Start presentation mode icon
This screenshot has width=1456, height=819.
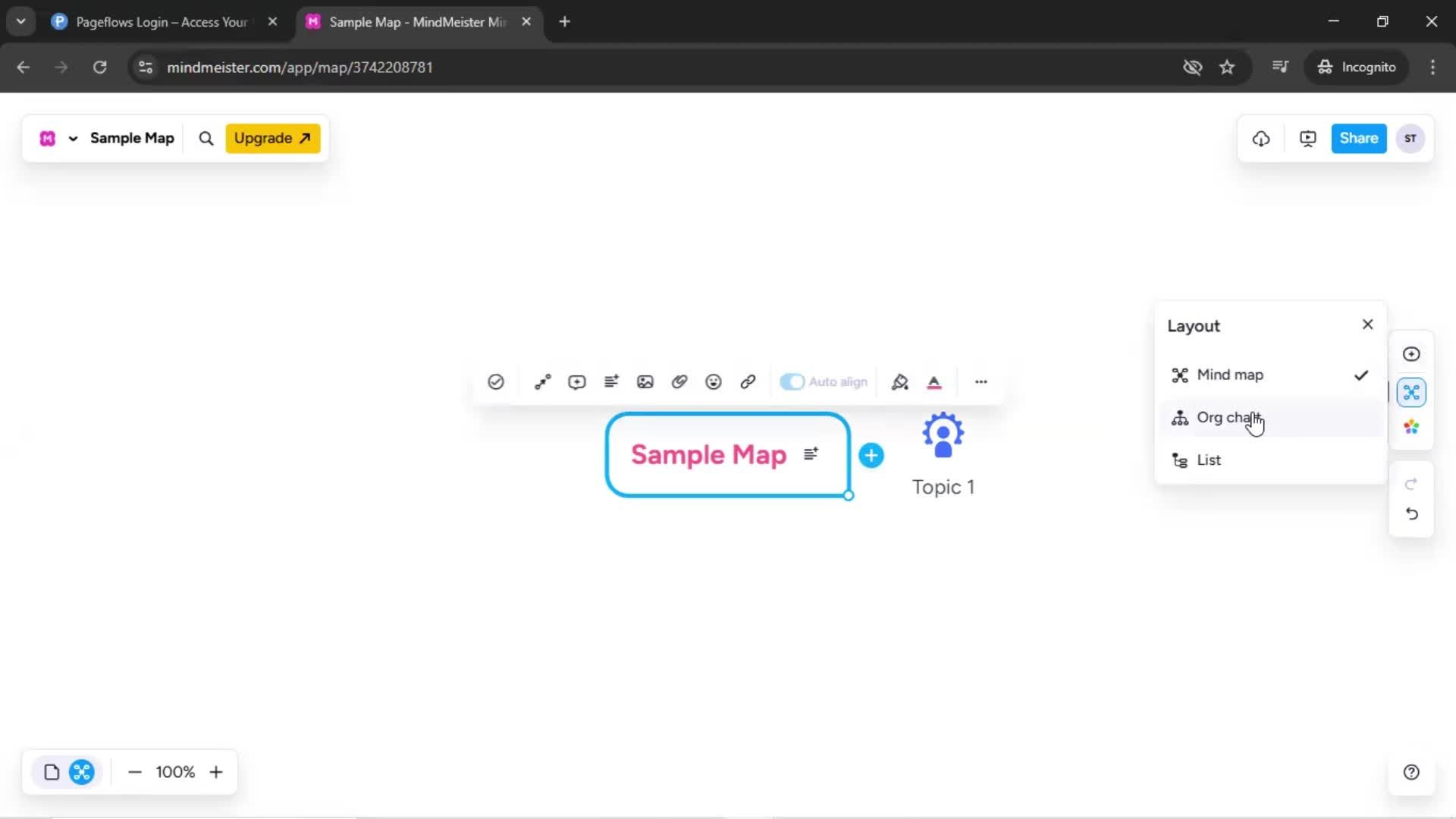pos(1308,139)
